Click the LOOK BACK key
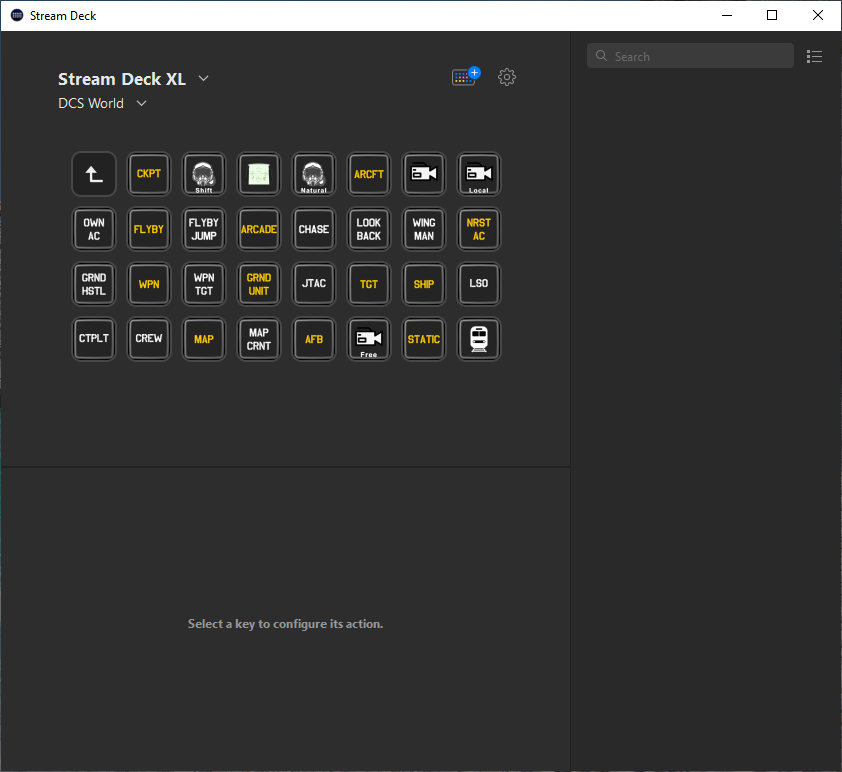Viewport: 842px width, 772px height. (369, 229)
